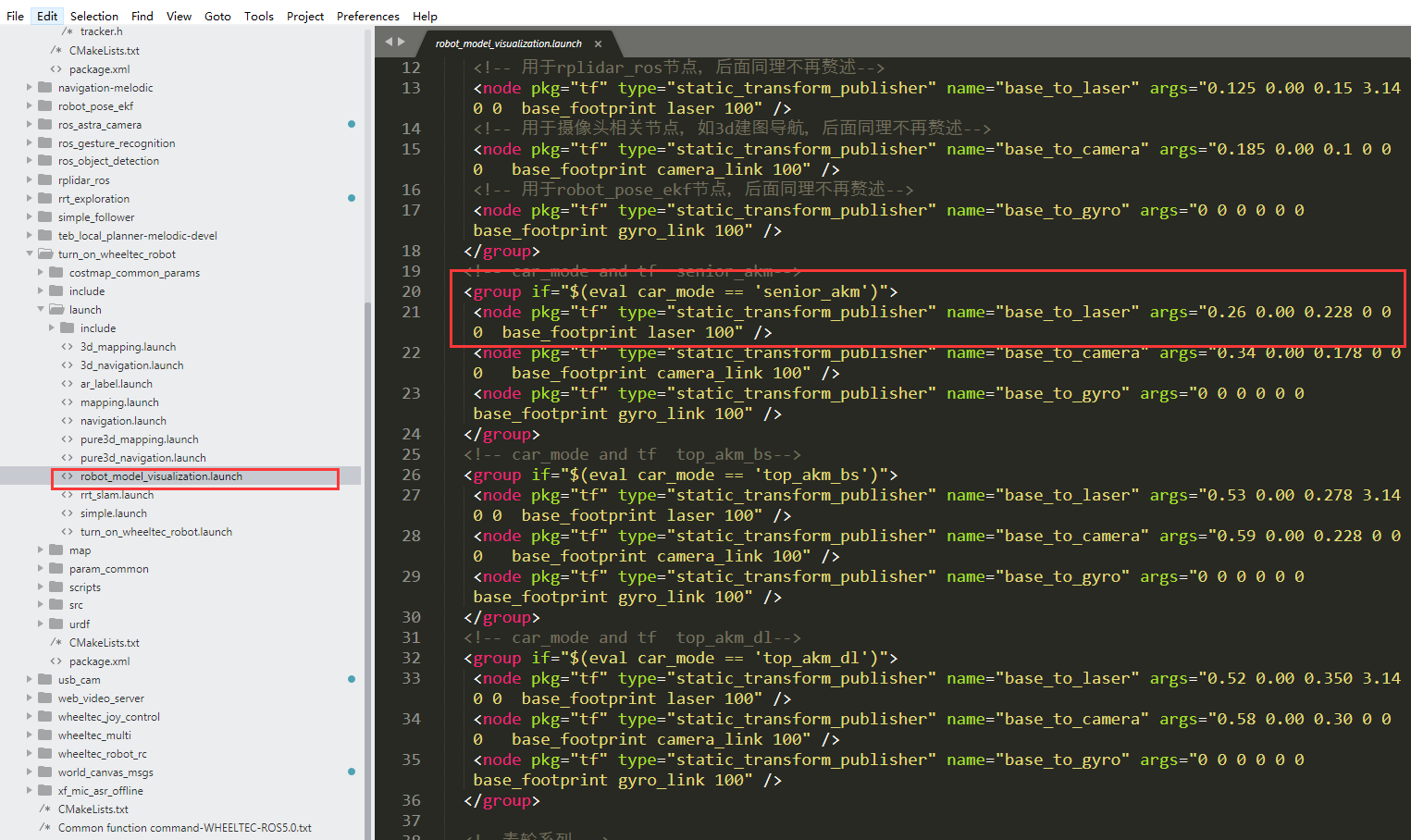Select robot_model_visualization.launch in sidebar
This screenshot has height=840, width=1411.
click(161, 476)
